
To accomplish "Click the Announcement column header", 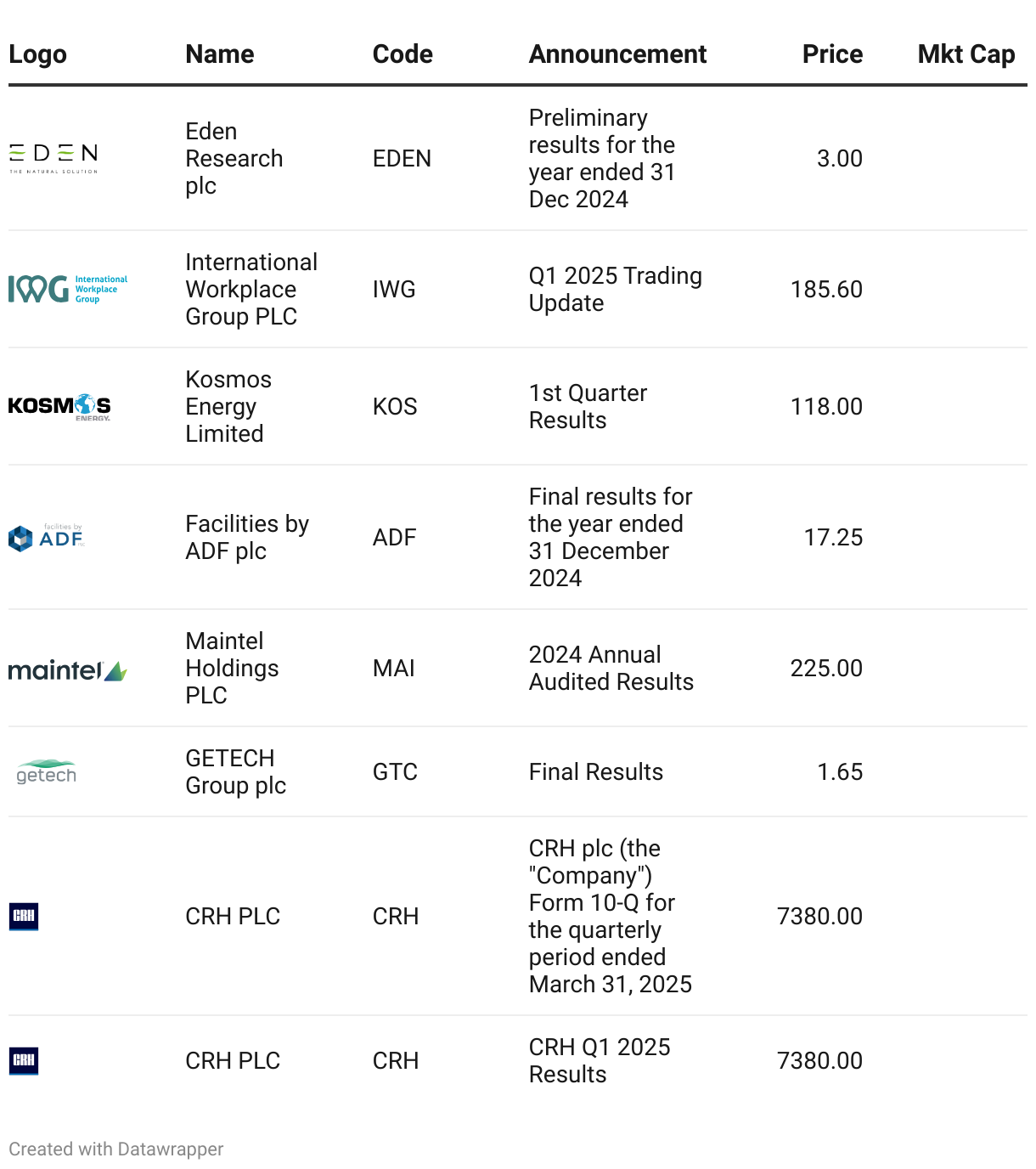I will coord(617,54).
